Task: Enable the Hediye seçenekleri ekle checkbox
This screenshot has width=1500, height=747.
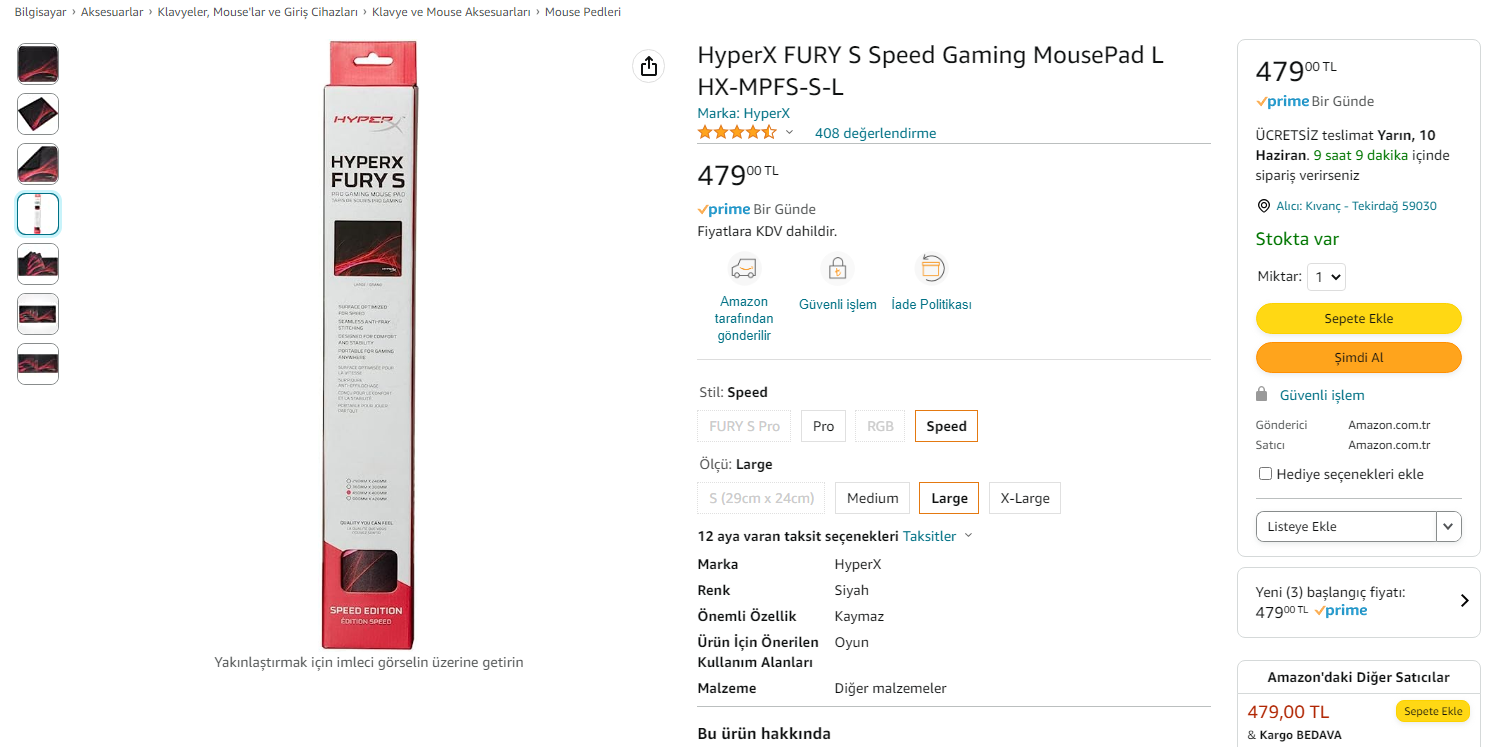Action: click(1265, 474)
